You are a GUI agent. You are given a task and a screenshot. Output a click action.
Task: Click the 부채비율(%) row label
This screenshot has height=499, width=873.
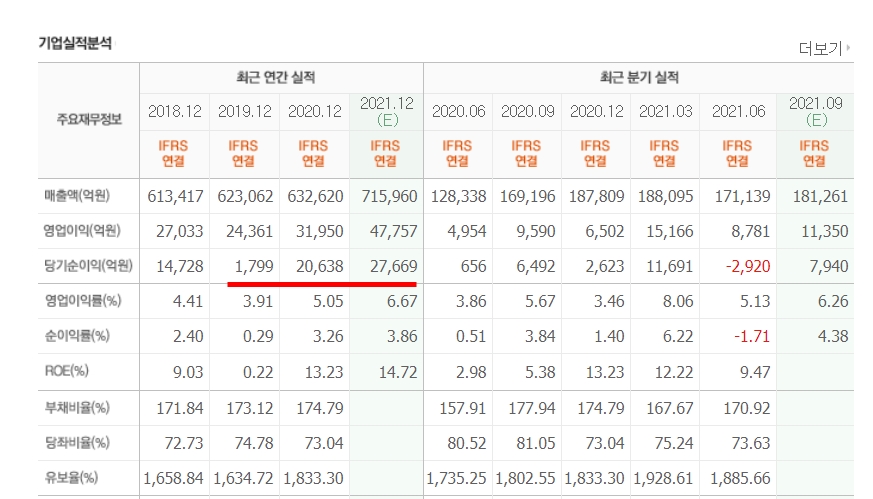point(77,408)
